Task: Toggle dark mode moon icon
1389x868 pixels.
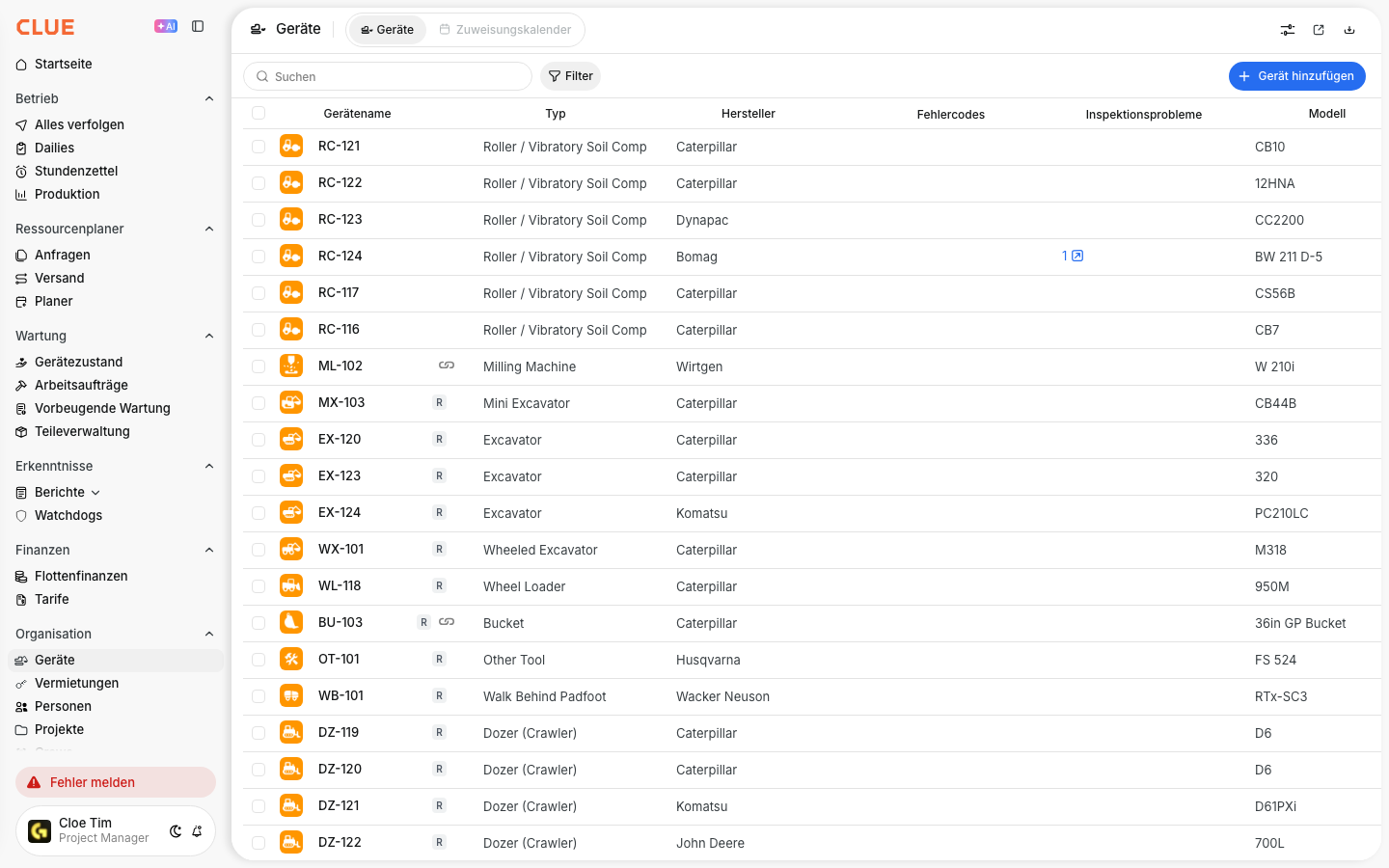Action: 176,831
